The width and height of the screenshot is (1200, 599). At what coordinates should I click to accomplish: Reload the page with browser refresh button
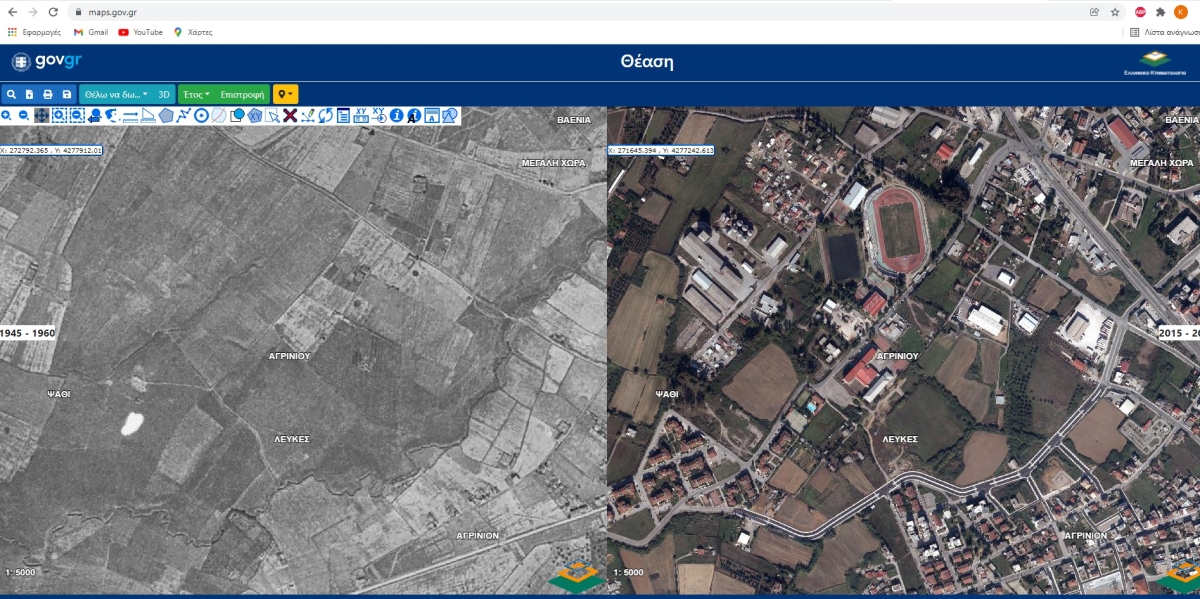53,12
